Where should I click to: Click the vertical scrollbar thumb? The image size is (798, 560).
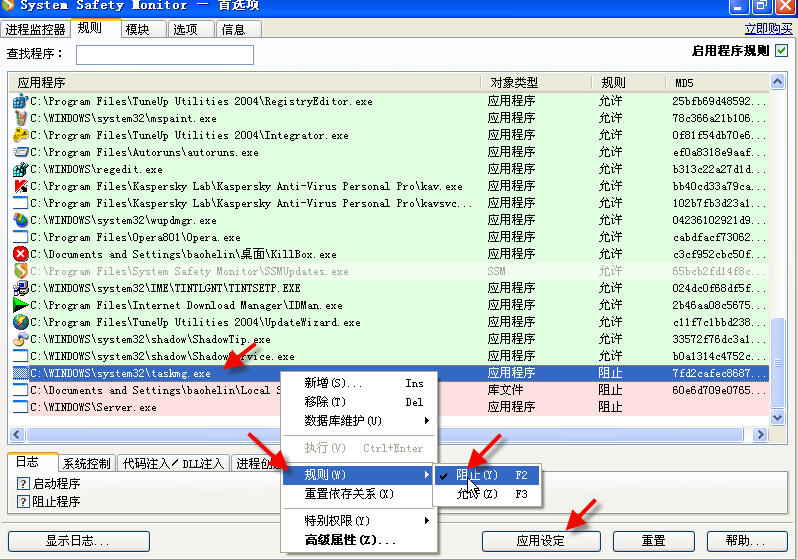click(x=777, y=362)
